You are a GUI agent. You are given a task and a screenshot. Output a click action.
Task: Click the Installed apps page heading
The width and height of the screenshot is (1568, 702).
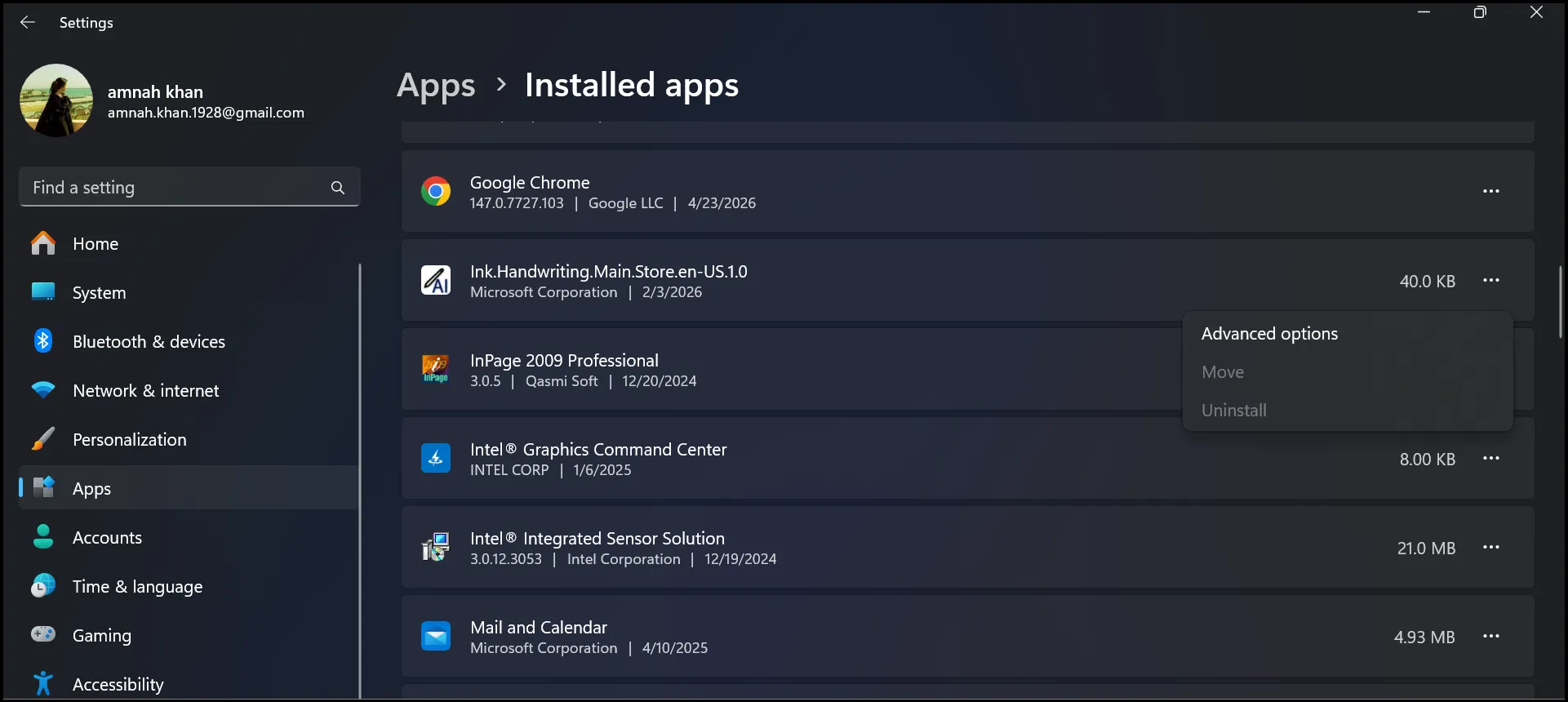[x=632, y=85]
